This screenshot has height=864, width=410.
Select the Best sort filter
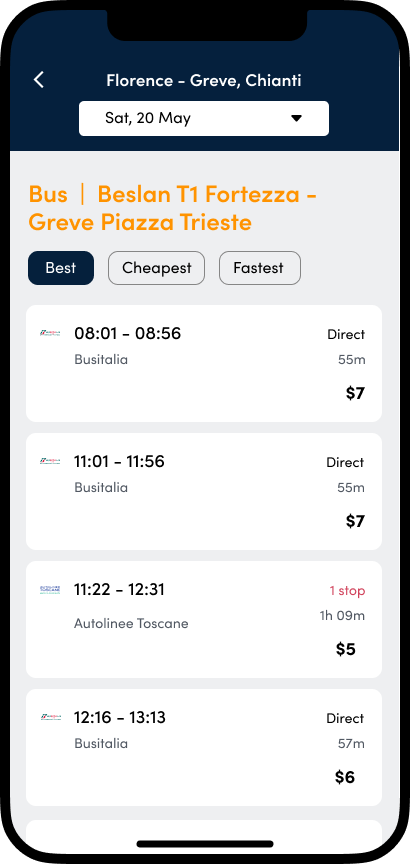click(61, 268)
